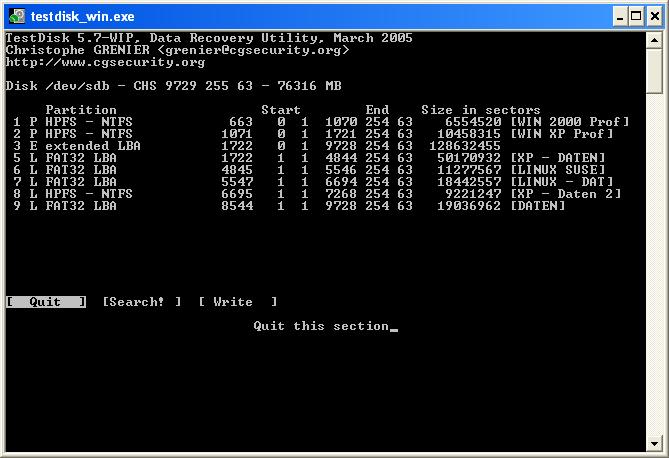This screenshot has height=458, width=669.
Task: Select the Quit menu option
Action: [x=46, y=302]
